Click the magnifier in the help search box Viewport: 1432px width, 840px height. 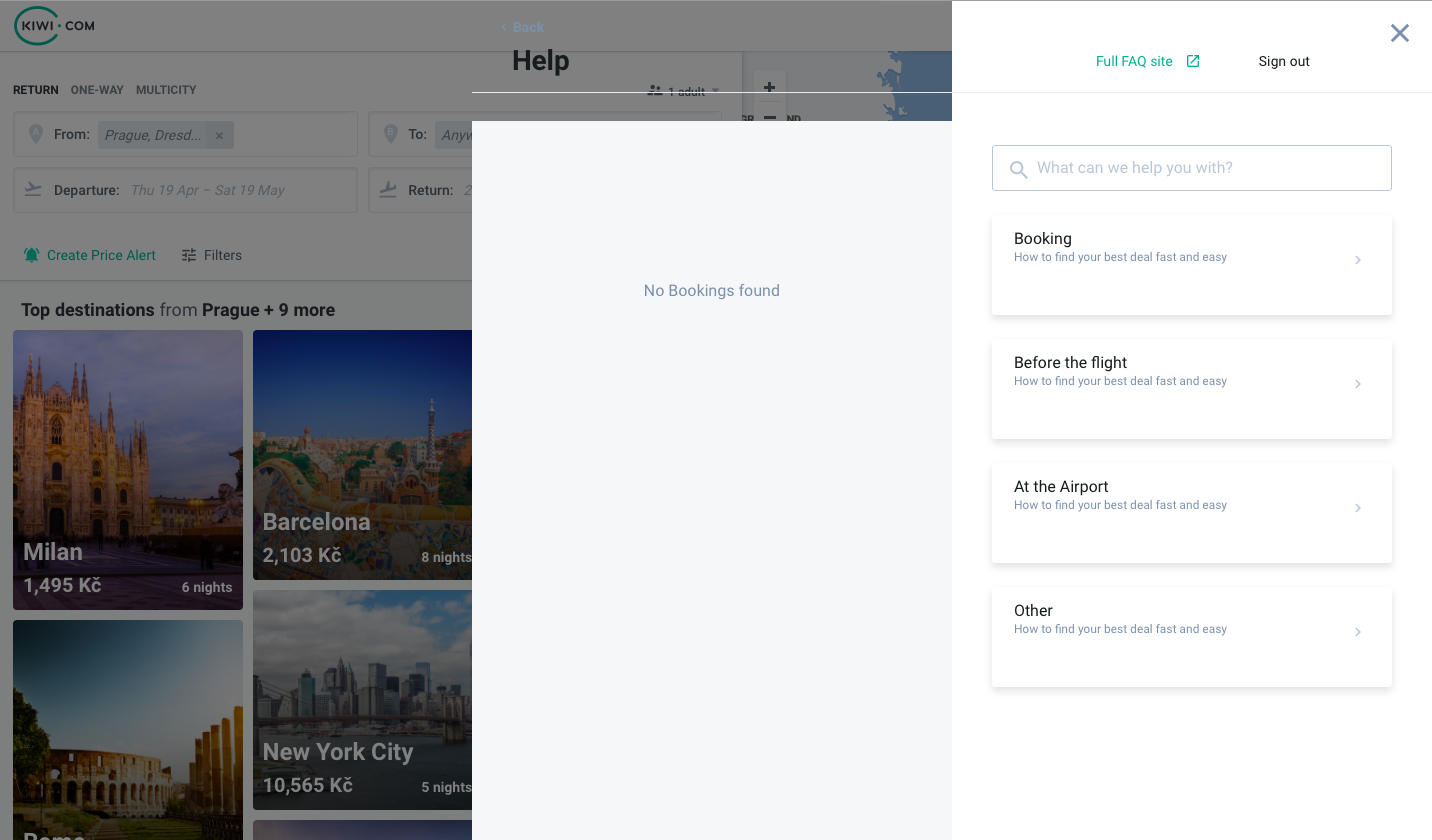(x=1018, y=169)
